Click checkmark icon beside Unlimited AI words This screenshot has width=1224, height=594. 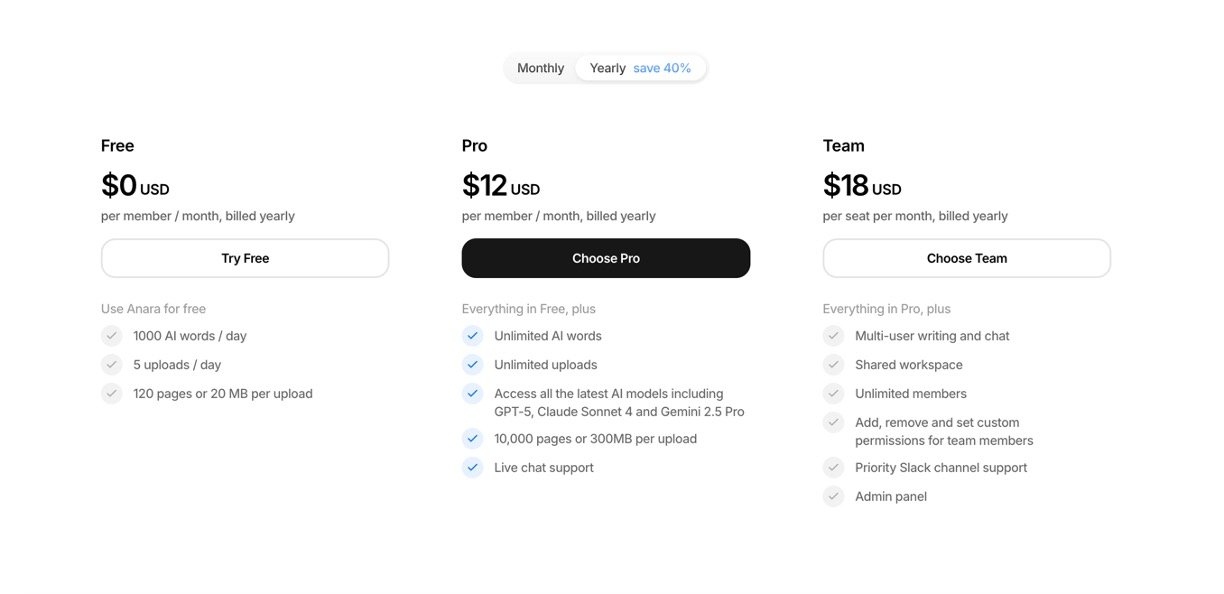(472, 336)
